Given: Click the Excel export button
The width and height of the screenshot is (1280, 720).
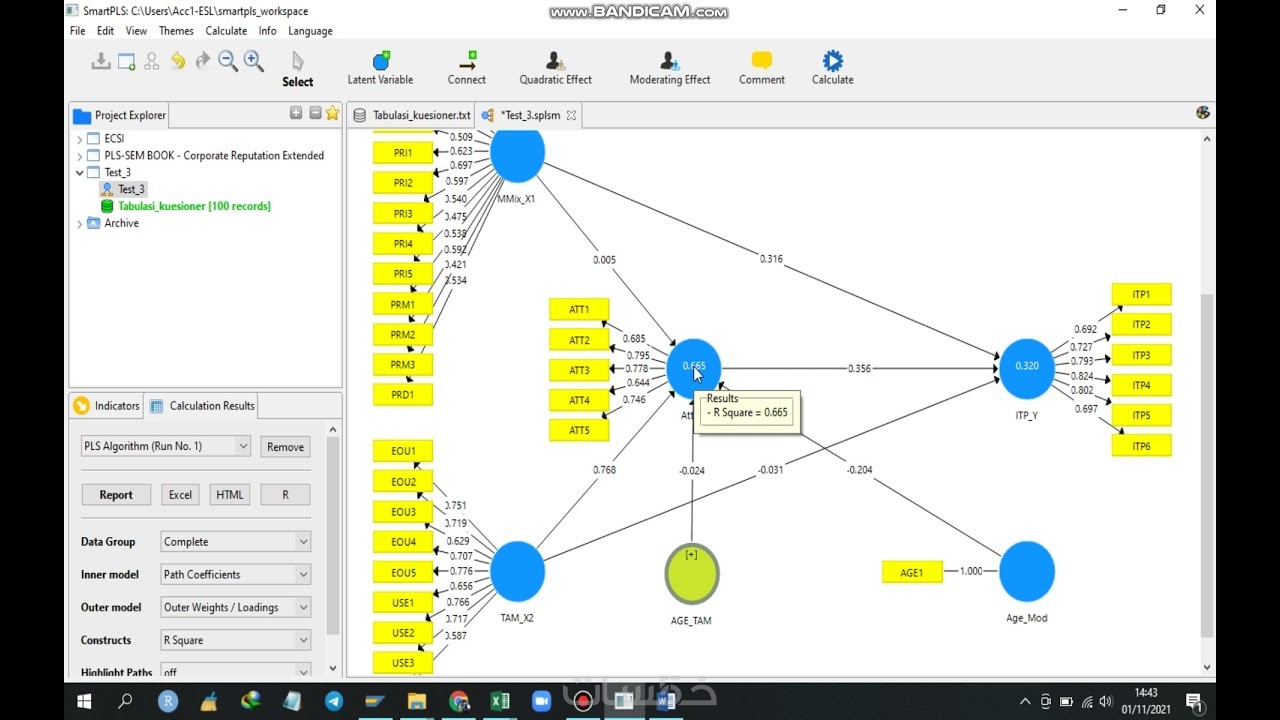Looking at the screenshot, I should (x=180, y=495).
